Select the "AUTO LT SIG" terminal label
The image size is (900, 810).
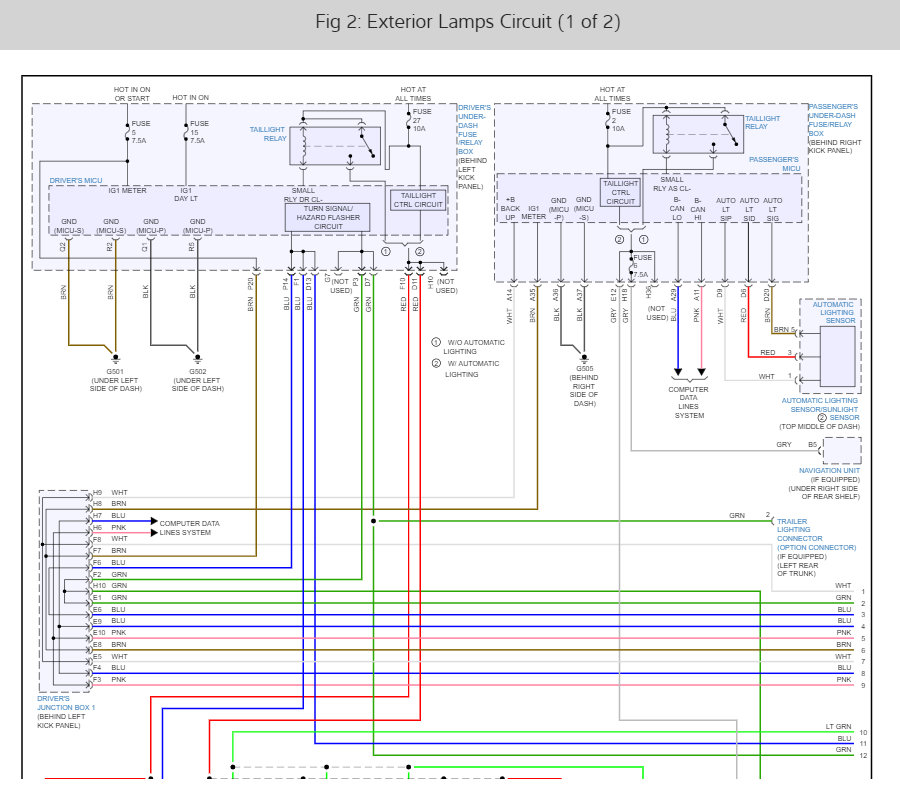click(773, 209)
